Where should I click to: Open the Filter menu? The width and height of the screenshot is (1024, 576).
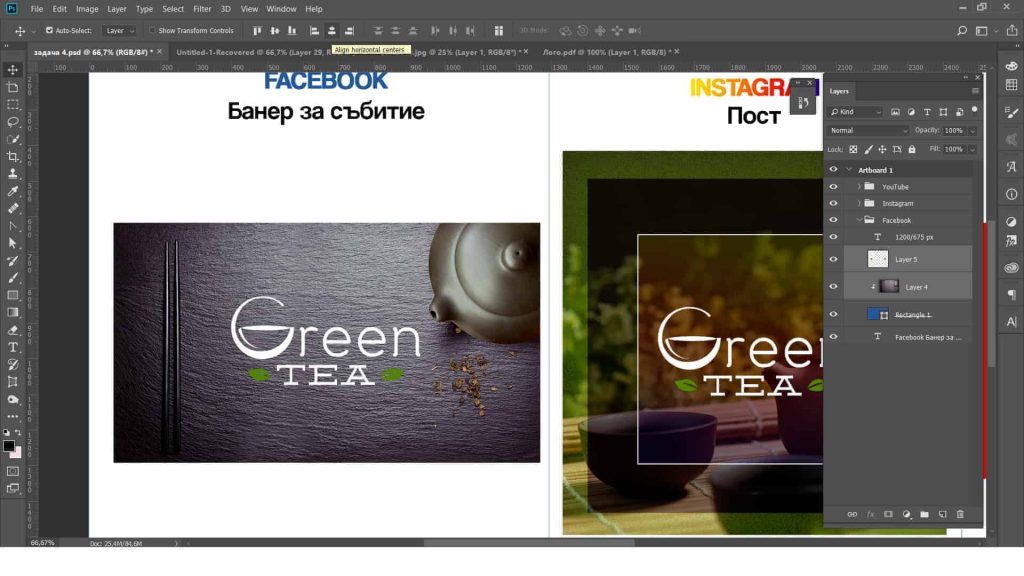coord(202,9)
